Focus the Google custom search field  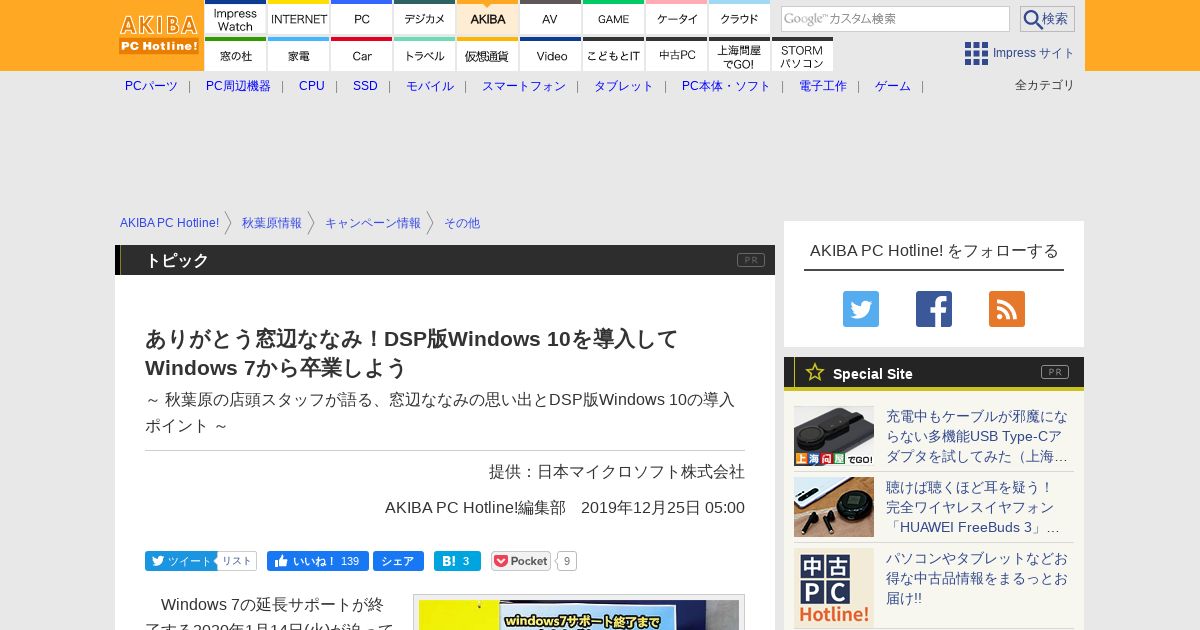(895, 19)
